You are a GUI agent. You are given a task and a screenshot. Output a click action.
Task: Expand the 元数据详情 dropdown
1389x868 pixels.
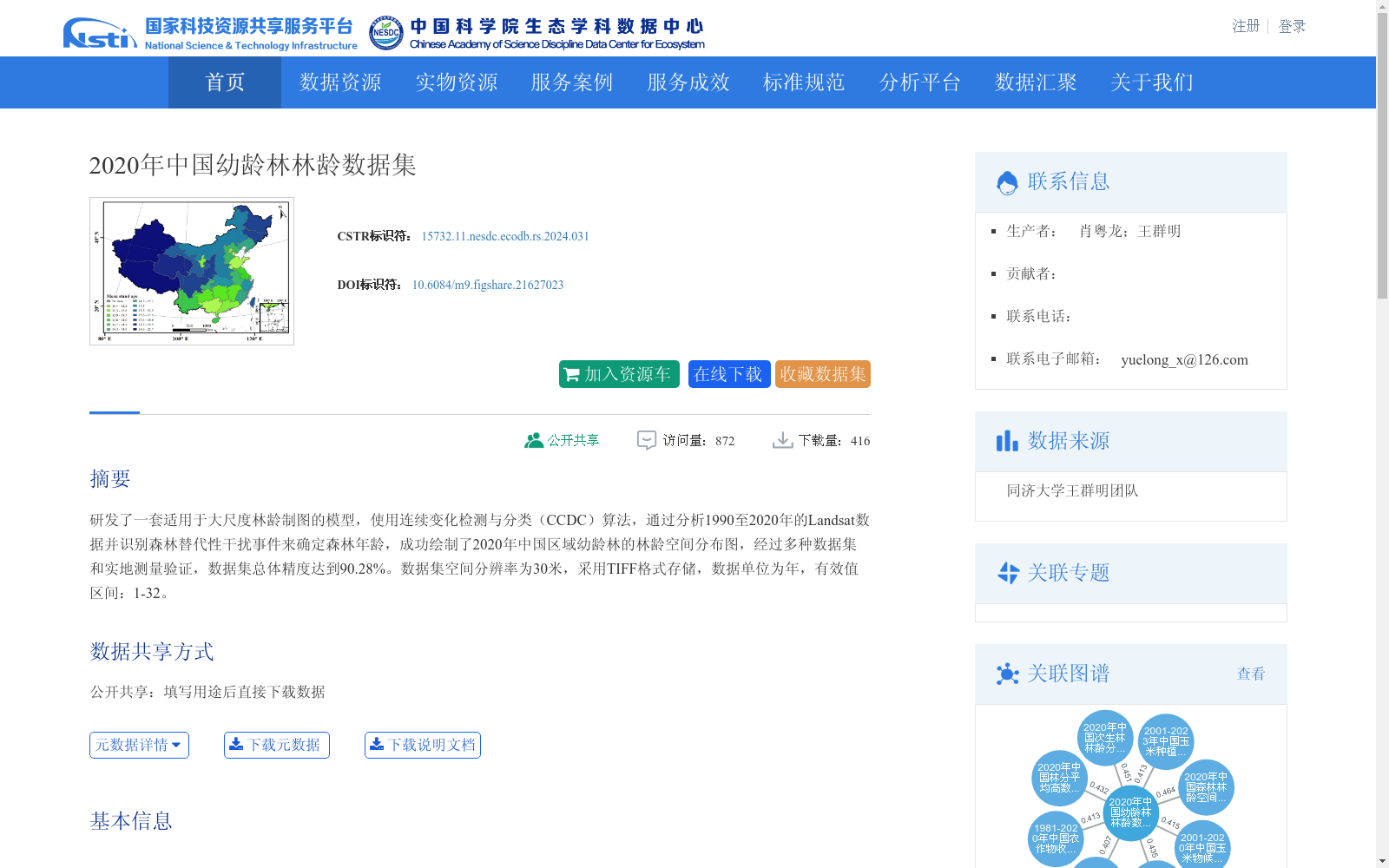139,745
